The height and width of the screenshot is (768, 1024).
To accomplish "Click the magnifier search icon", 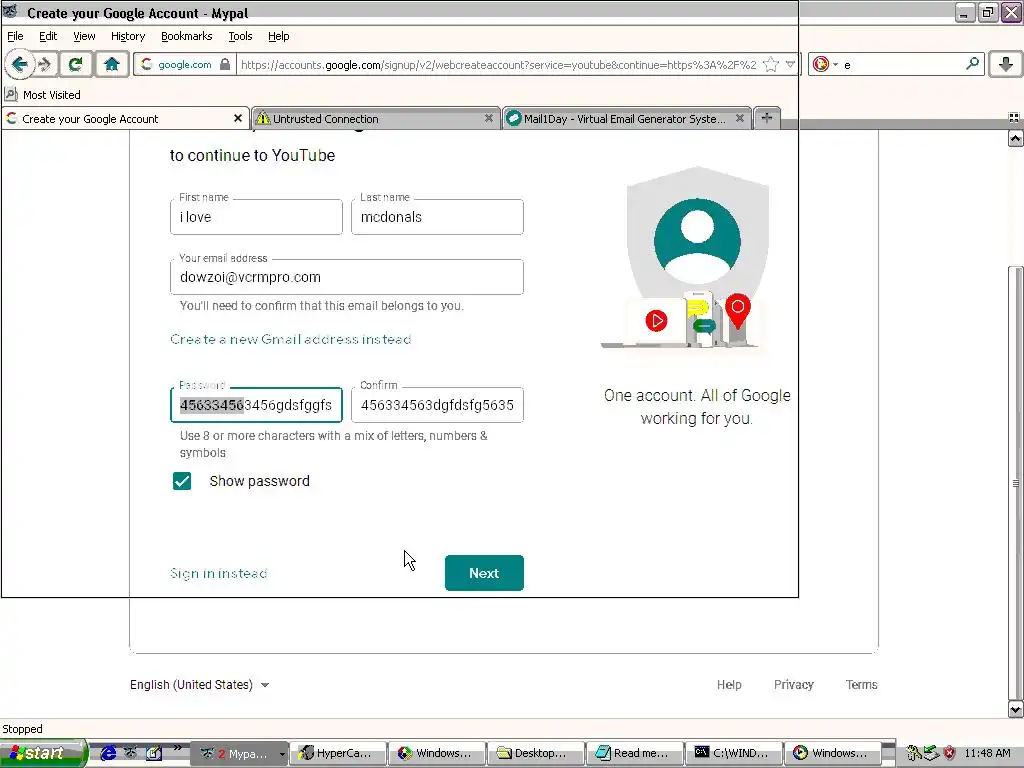I will [x=972, y=63].
